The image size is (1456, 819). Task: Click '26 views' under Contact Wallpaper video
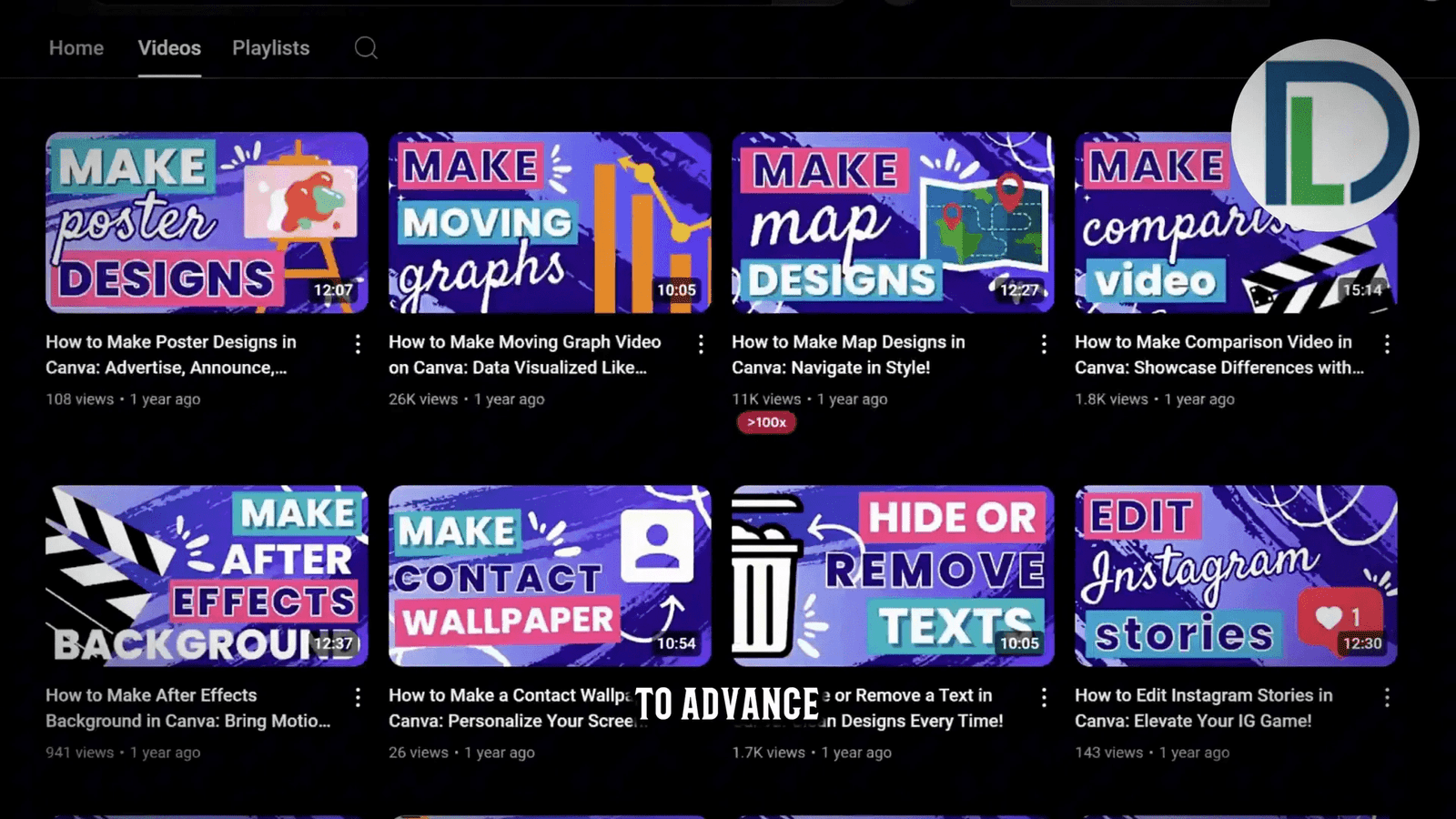click(419, 753)
